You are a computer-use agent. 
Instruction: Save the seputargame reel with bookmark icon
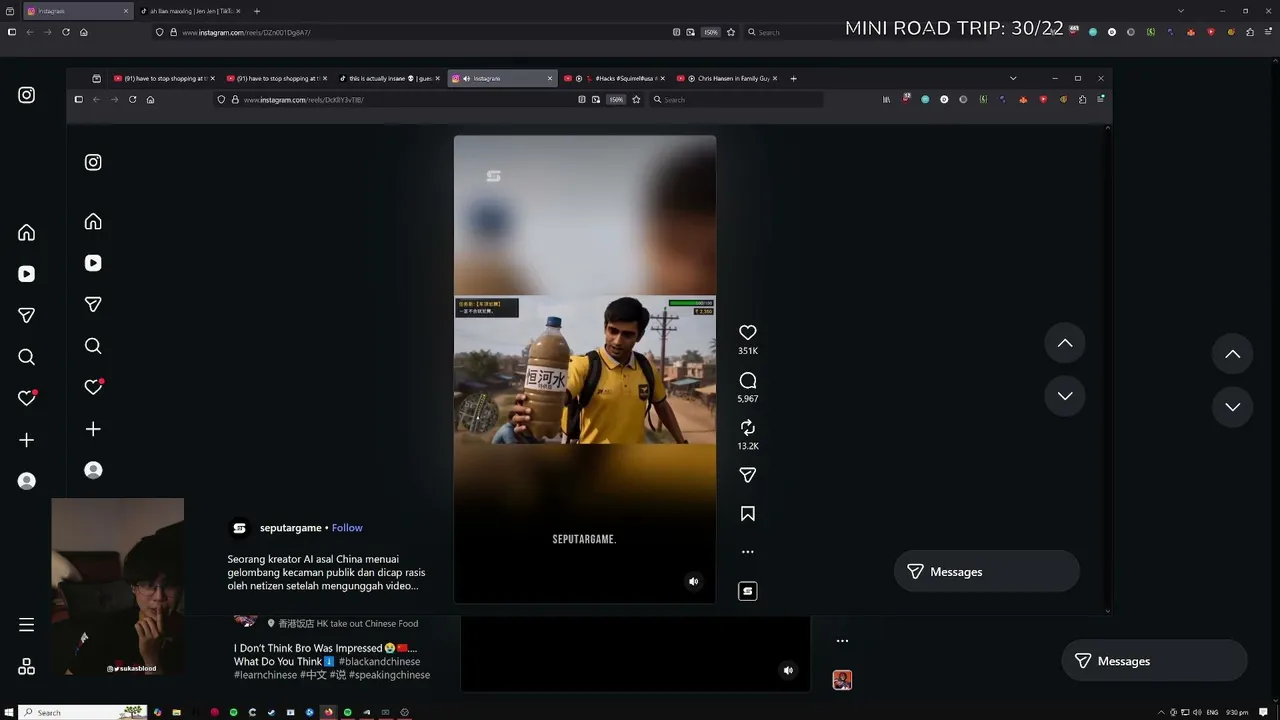[x=747, y=513]
